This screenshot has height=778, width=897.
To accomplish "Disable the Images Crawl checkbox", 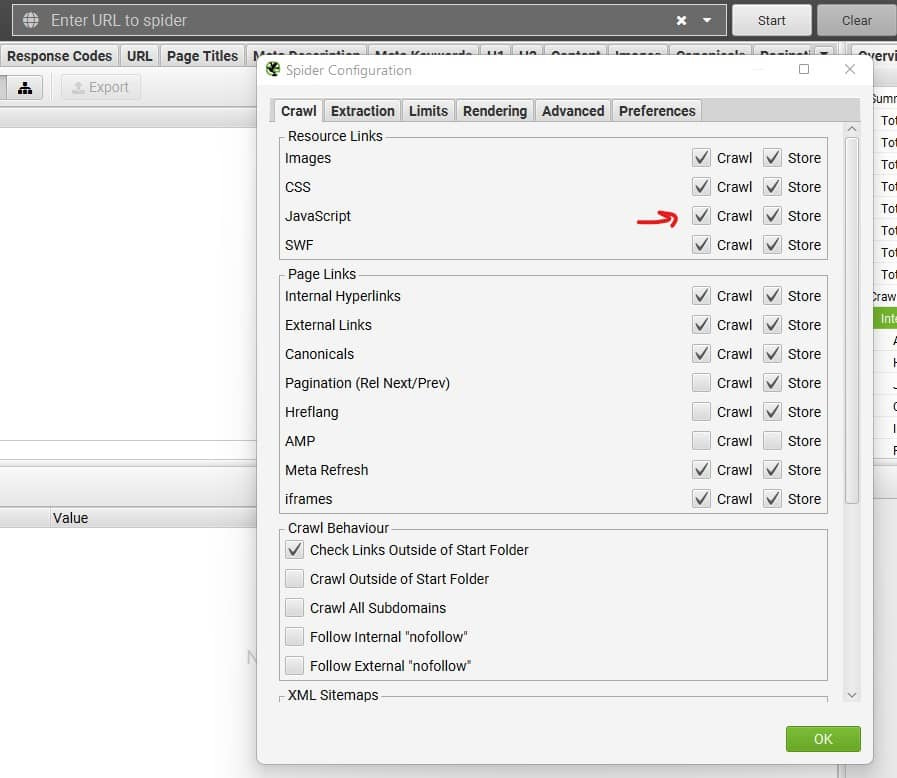I will click(701, 157).
